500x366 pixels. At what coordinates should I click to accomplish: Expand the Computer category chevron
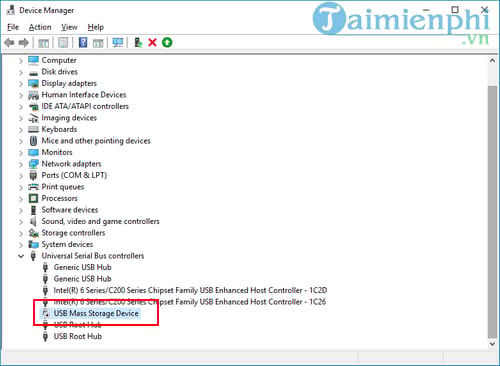[21, 61]
